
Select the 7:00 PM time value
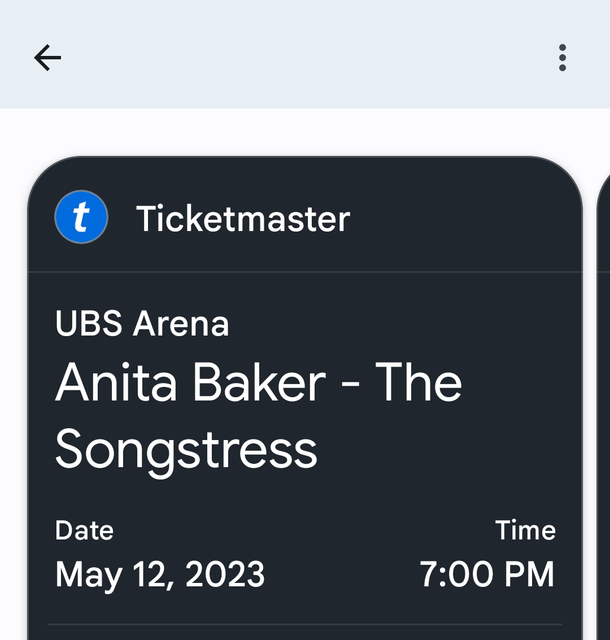486,574
